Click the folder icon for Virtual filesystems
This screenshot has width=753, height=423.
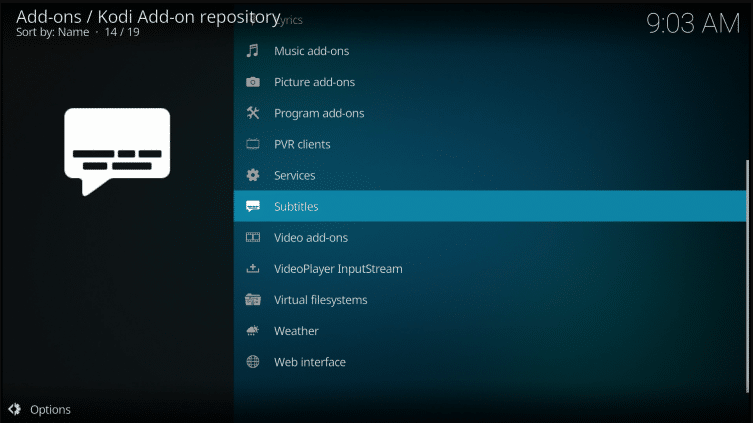pos(253,300)
